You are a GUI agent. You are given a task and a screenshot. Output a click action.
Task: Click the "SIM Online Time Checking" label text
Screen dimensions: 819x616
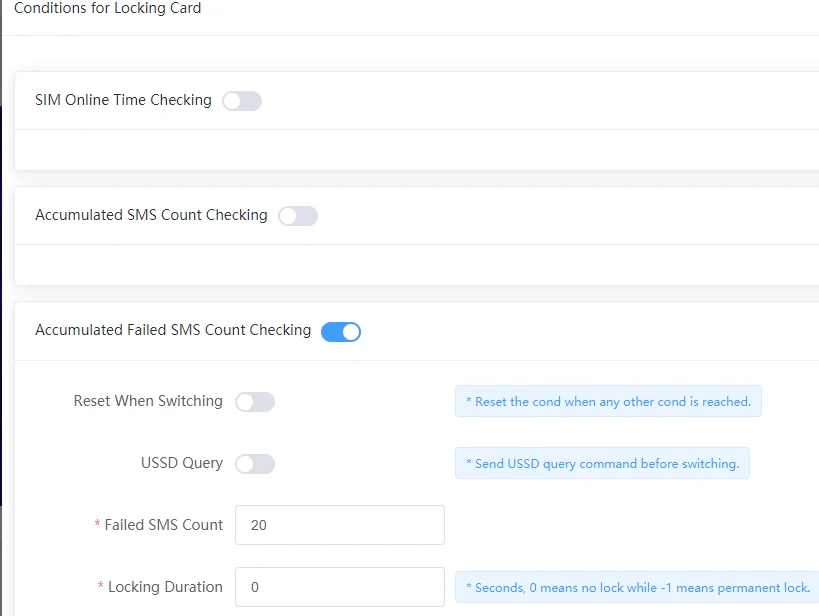point(123,101)
